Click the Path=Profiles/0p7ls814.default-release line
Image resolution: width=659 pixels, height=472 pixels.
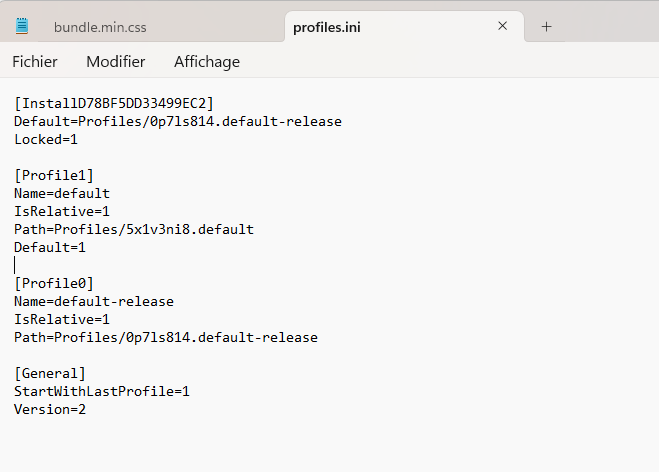(166, 337)
